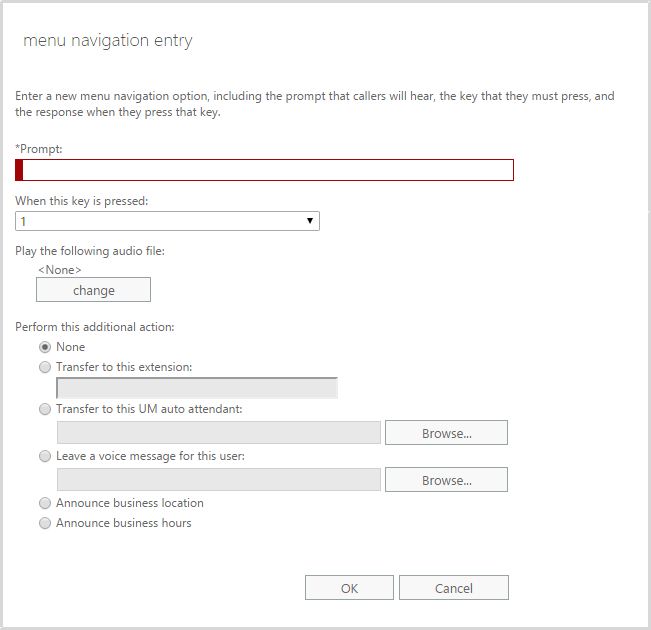The width and height of the screenshot is (651, 630).
Task: Click the change audio file button
Action: pyautogui.click(x=93, y=290)
